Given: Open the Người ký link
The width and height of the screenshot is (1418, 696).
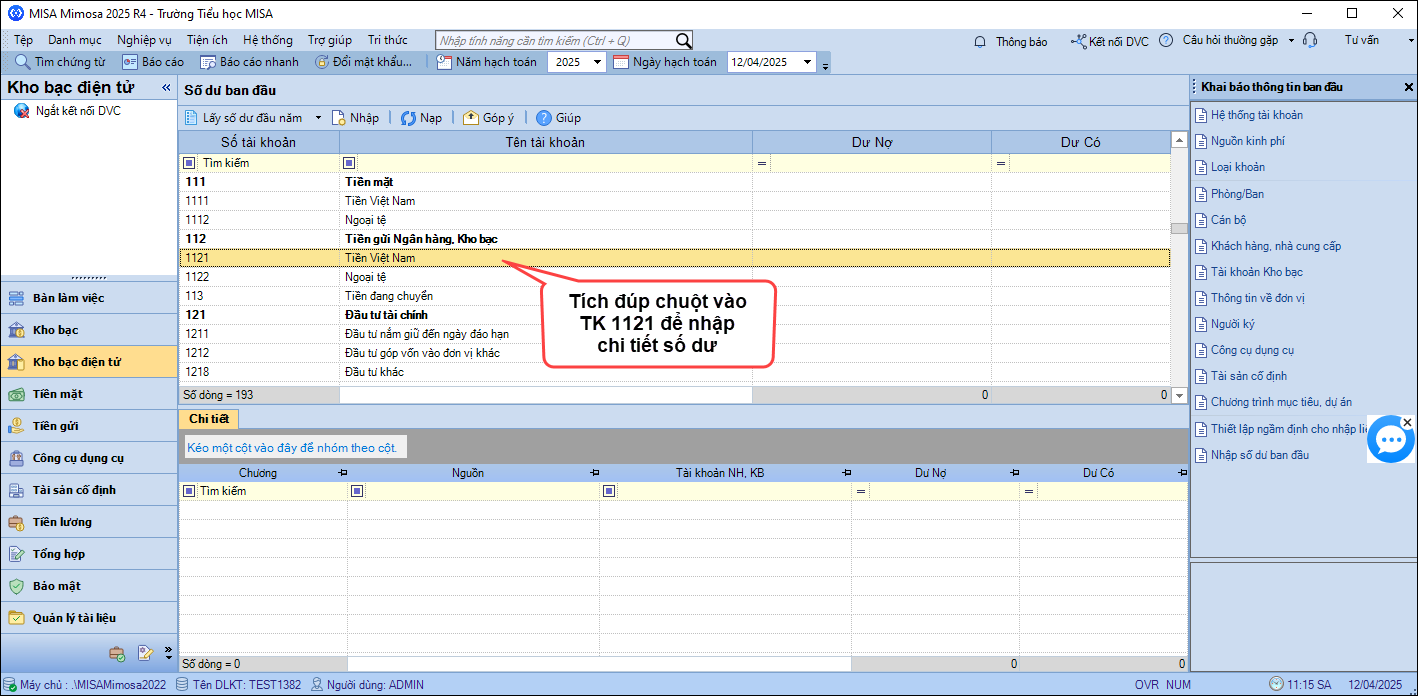Looking at the screenshot, I should point(1233,324).
